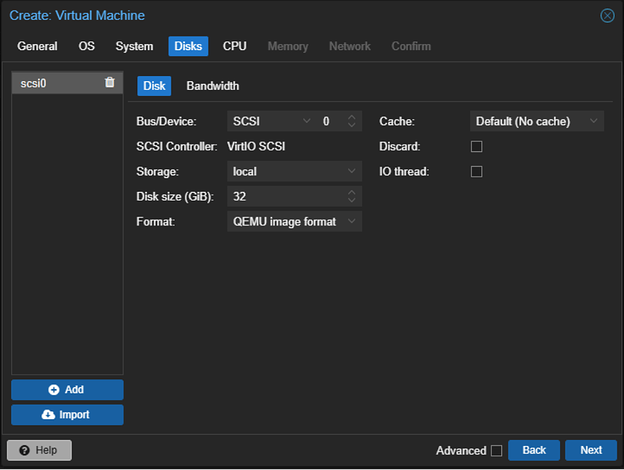Open the Cache dropdown

tap(593, 121)
